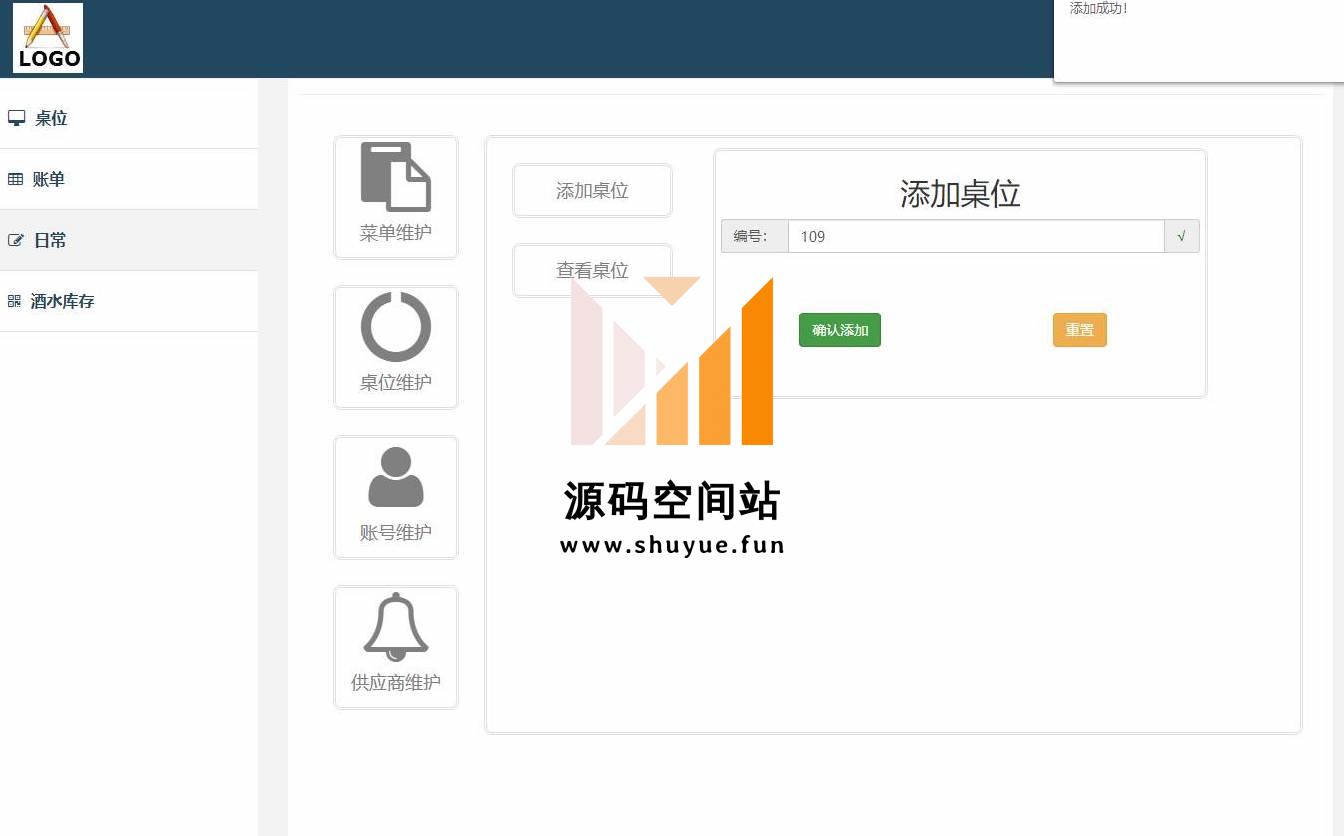Click the monitor icon beside 桌位
Screen dimensions: 1344x836
16,118
